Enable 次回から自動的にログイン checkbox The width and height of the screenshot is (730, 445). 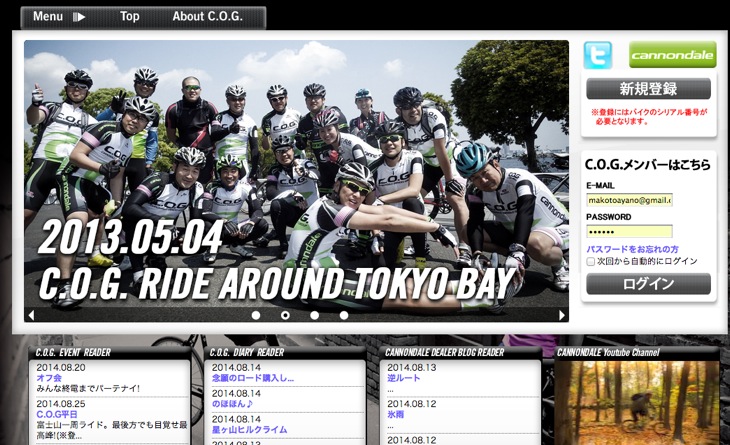pos(590,262)
